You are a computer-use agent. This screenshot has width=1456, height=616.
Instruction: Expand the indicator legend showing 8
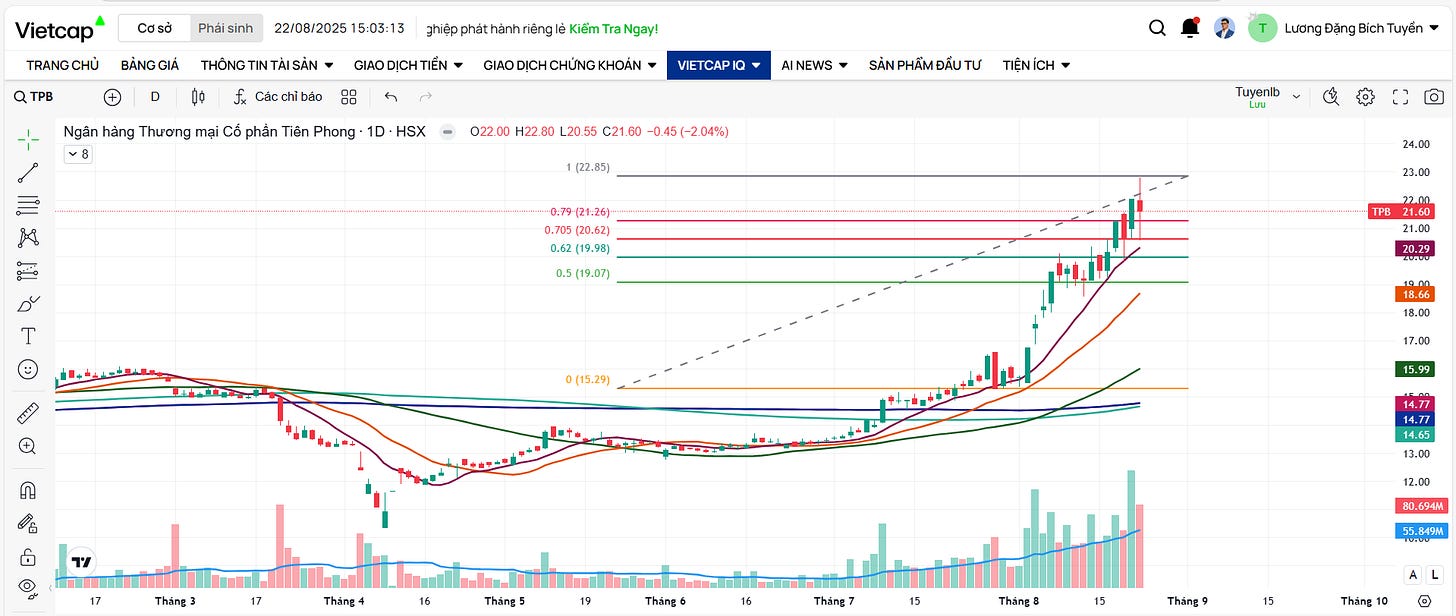click(77, 154)
